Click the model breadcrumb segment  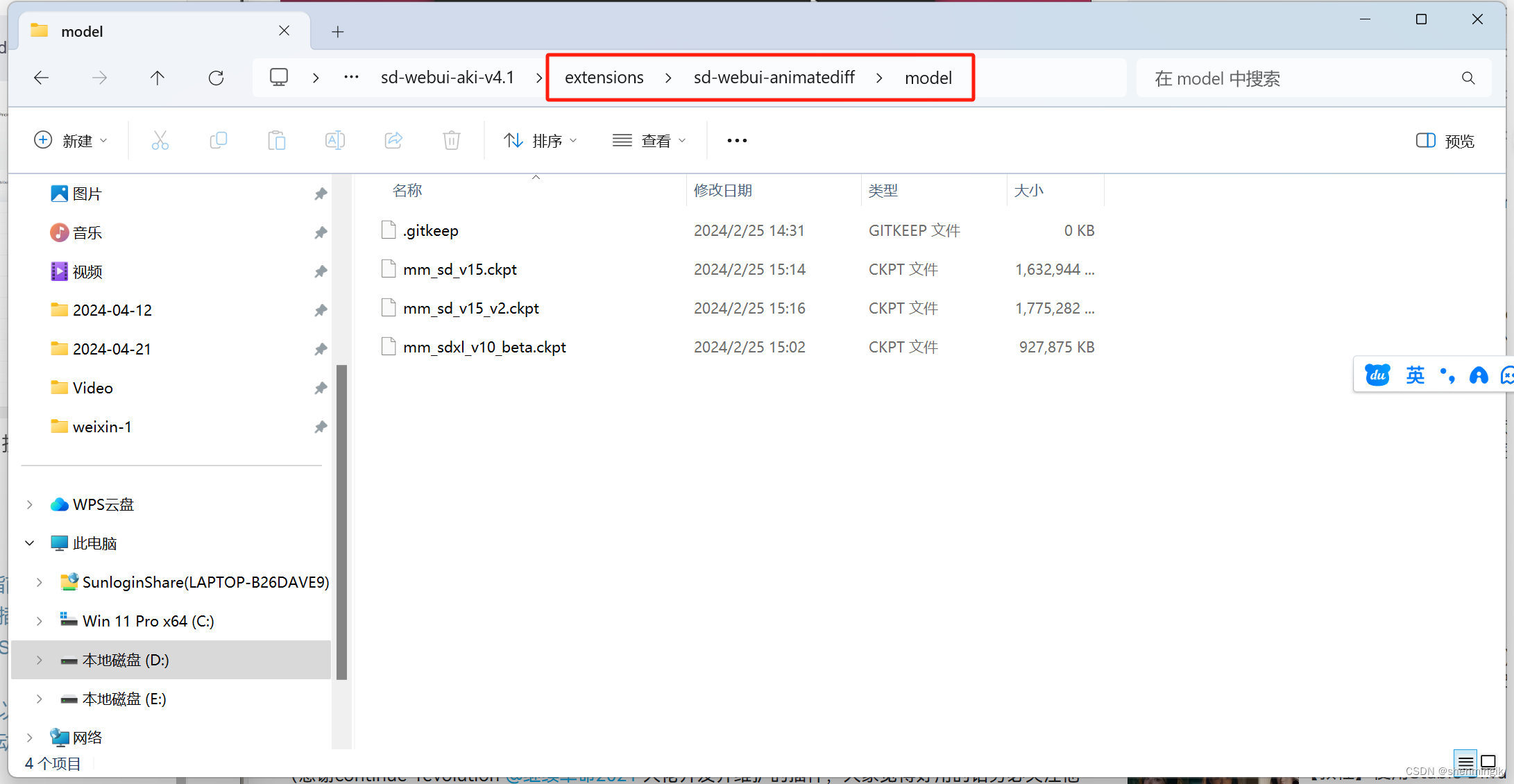[928, 78]
